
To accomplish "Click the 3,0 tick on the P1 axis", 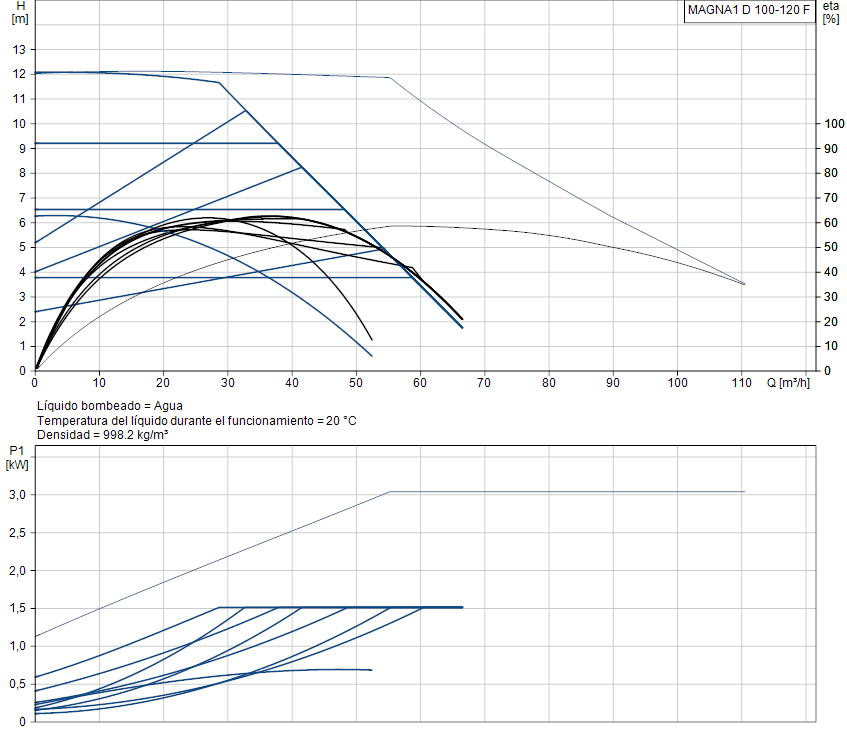I will pos(17,495).
